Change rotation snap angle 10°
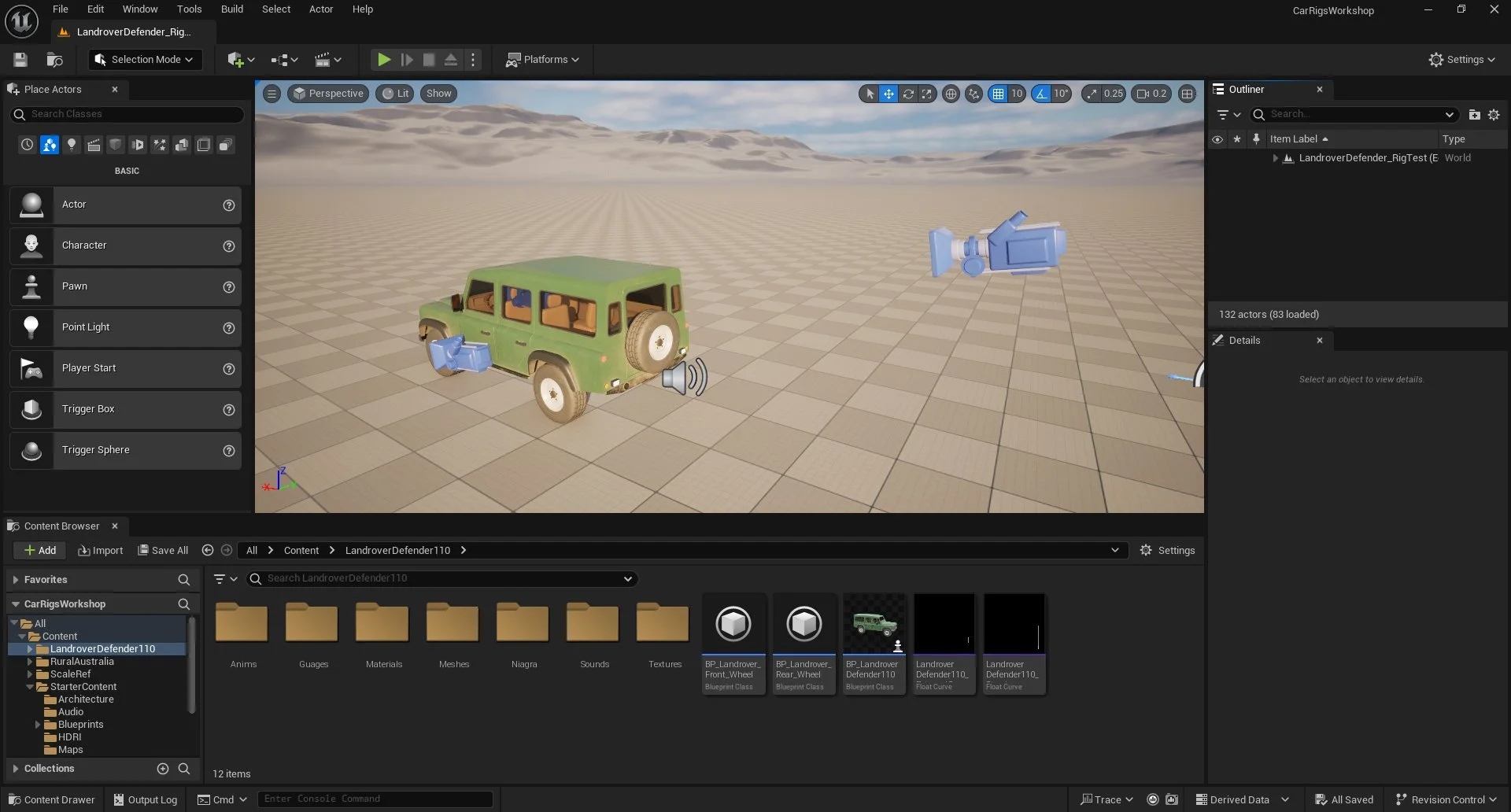 click(x=1061, y=94)
